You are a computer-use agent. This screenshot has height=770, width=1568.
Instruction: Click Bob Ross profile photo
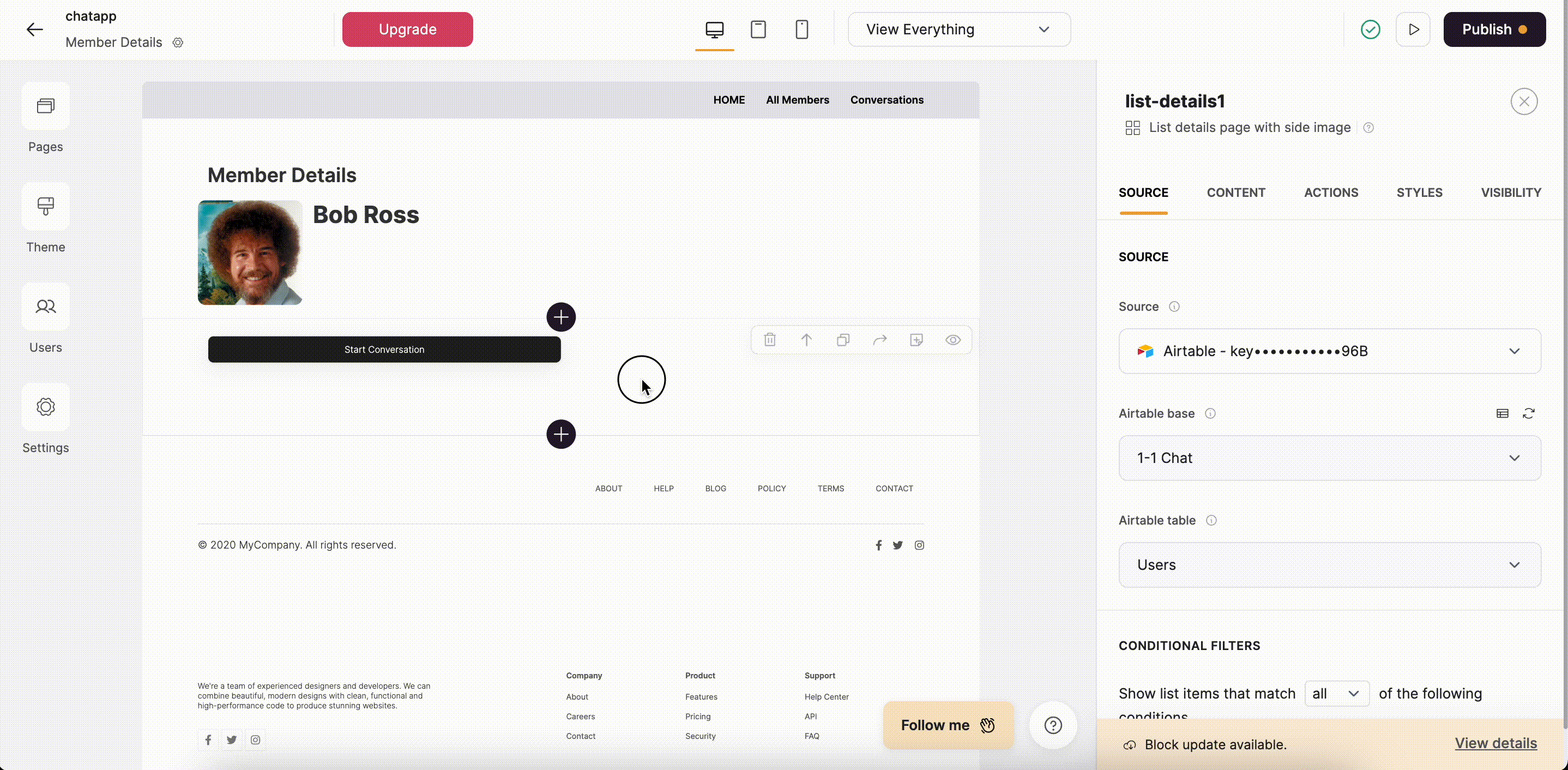(250, 252)
